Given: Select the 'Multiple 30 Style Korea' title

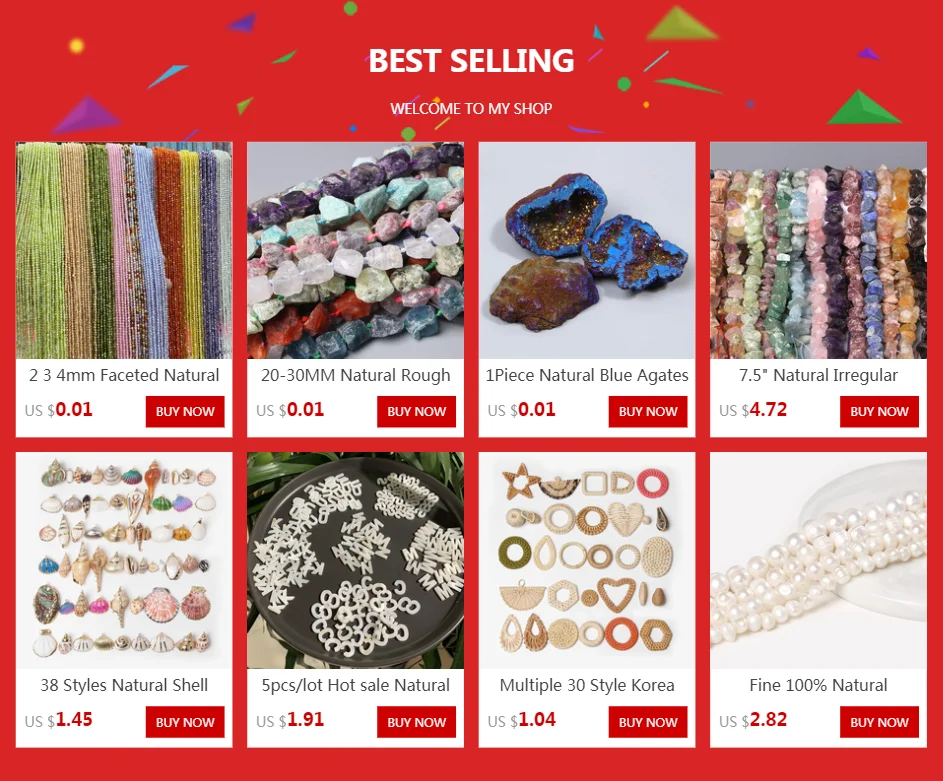Looking at the screenshot, I should 587,685.
